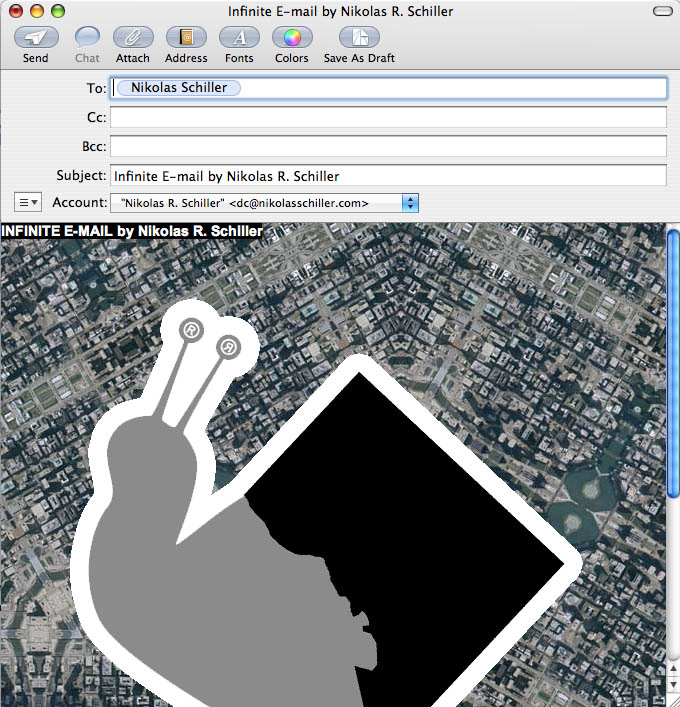Image resolution: width=680 pixels, height=707 pixels.
Task: Open the Account sender dropdown
Action: tap(265, 203)
